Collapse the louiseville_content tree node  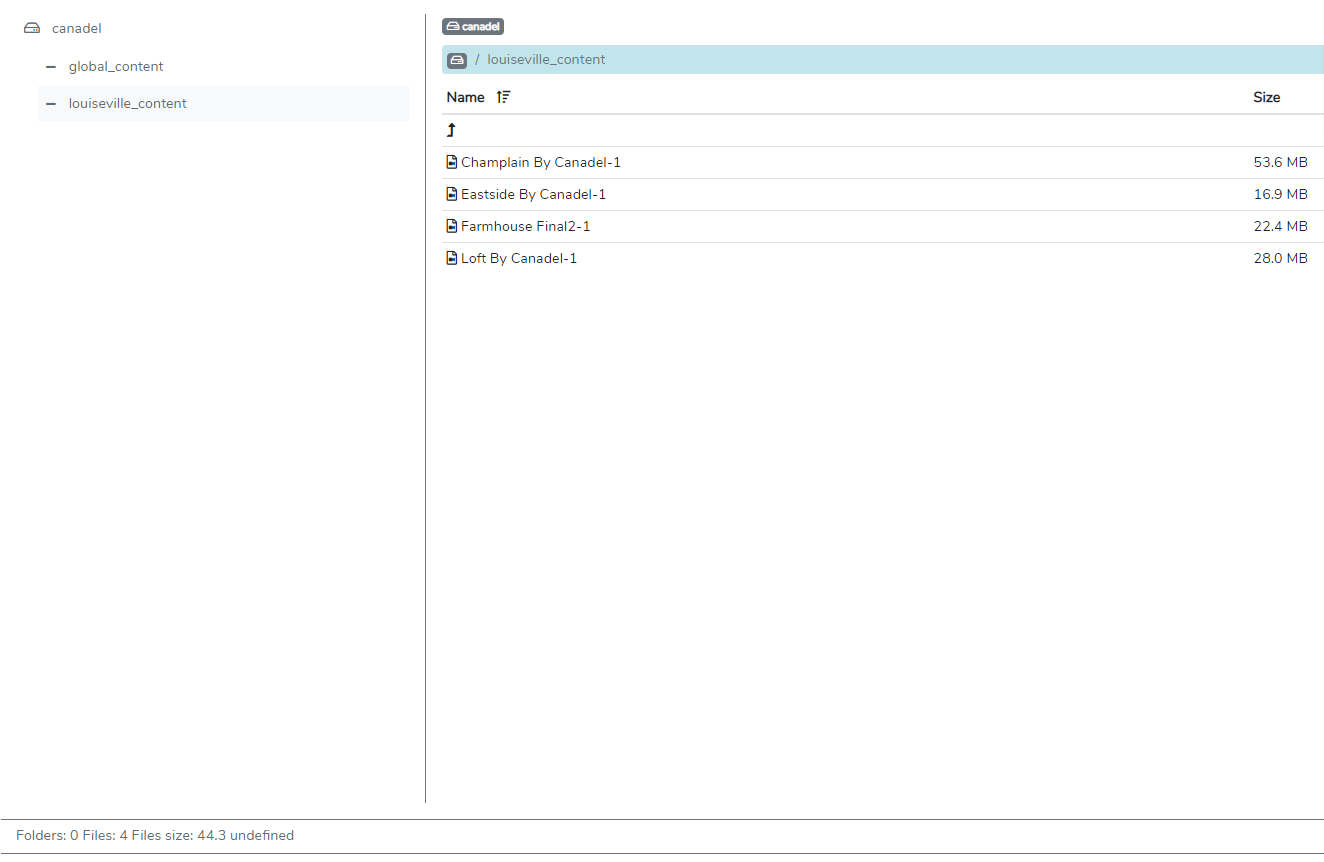click(50, 103)
